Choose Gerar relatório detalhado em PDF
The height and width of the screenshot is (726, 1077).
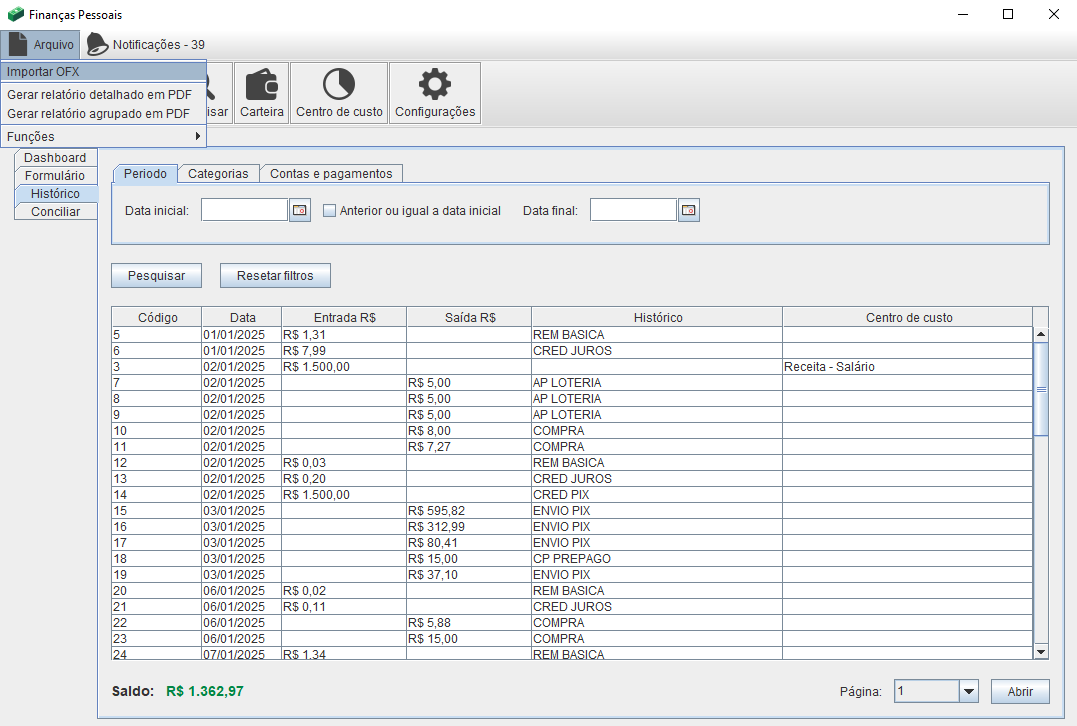tap(99, 94)
